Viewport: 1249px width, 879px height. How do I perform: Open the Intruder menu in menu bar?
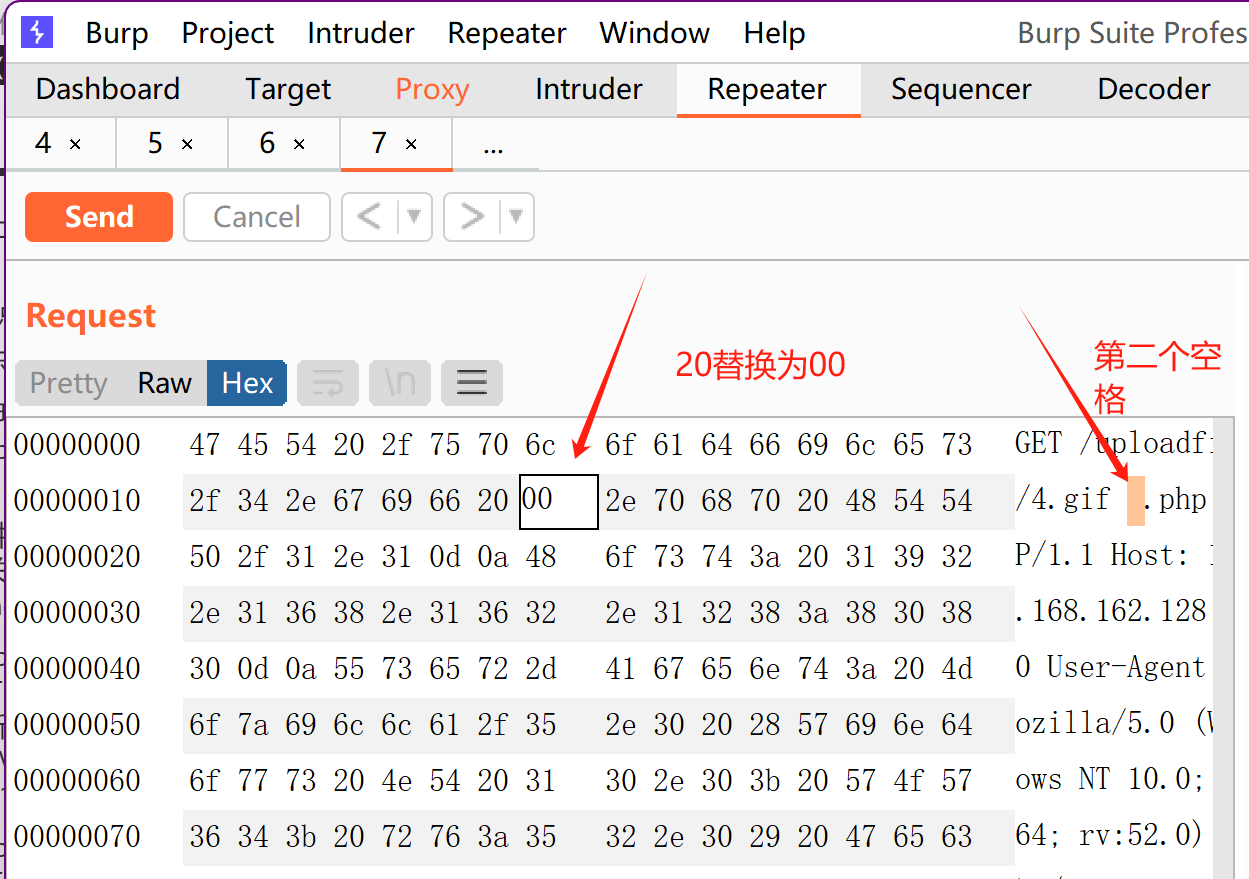[361, 33]
